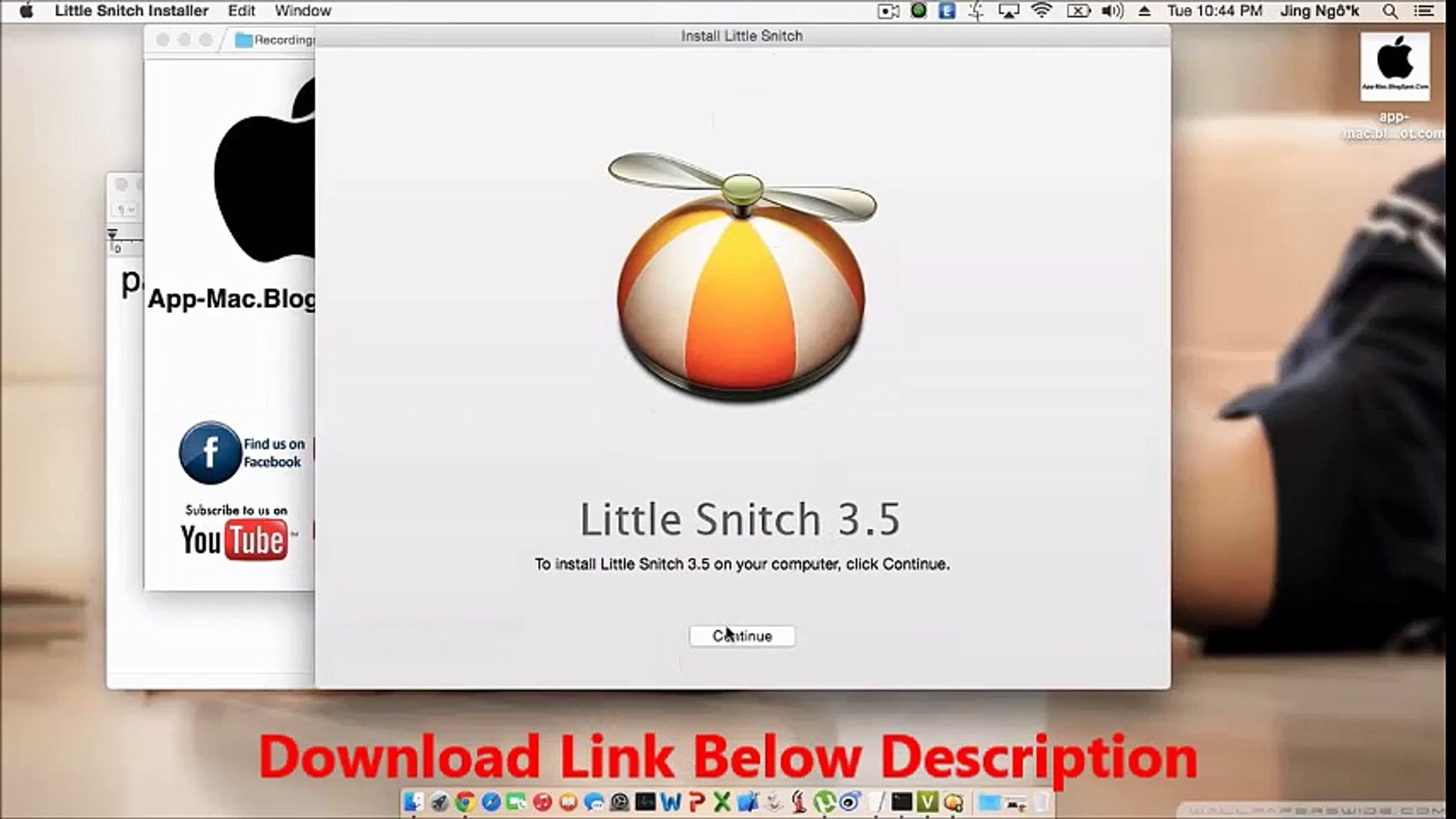Screen dimensions: 1456x819
Task: Open the Window menu
Action: coord(302,11)
